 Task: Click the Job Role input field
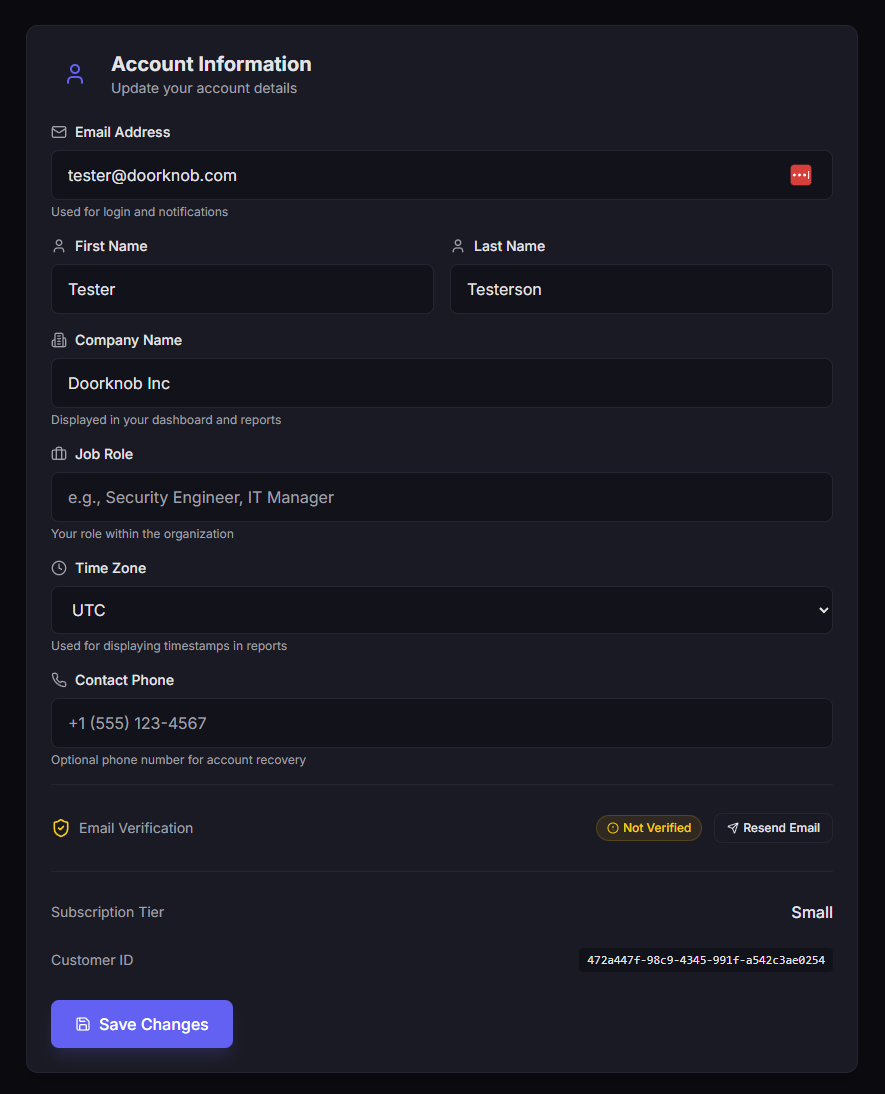(442, 497)
